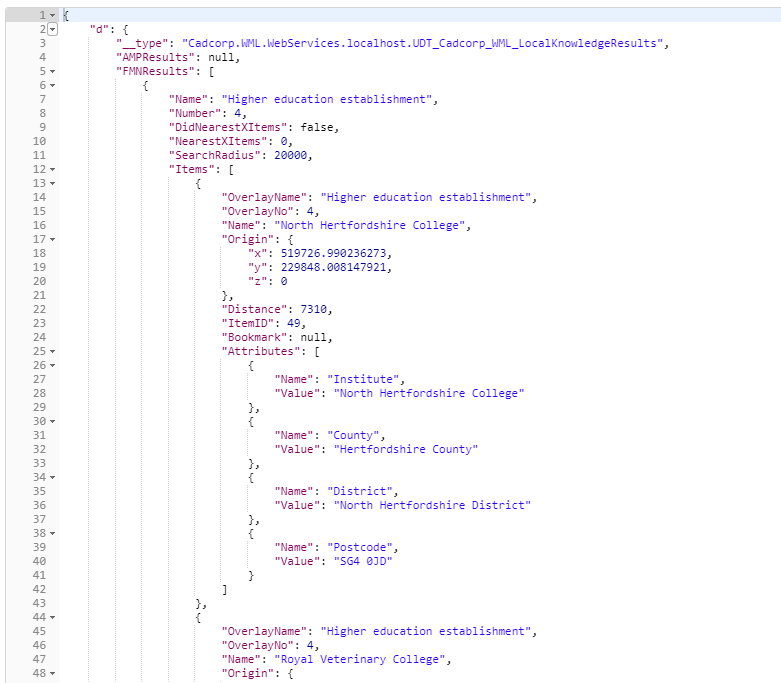Image resolution: width=781 pixels, height=683 pixels.
Task: Click line number 42 in the gutter
Action: (x=39, y=589)
